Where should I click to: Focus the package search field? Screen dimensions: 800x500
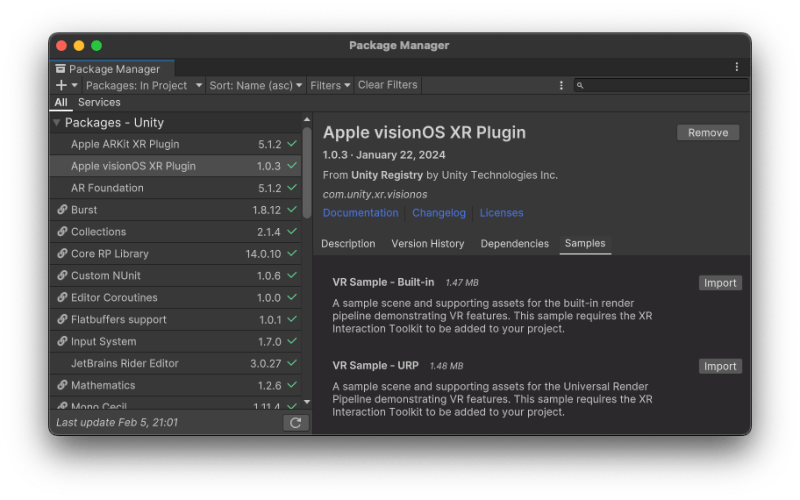click(x=661, y=85)
